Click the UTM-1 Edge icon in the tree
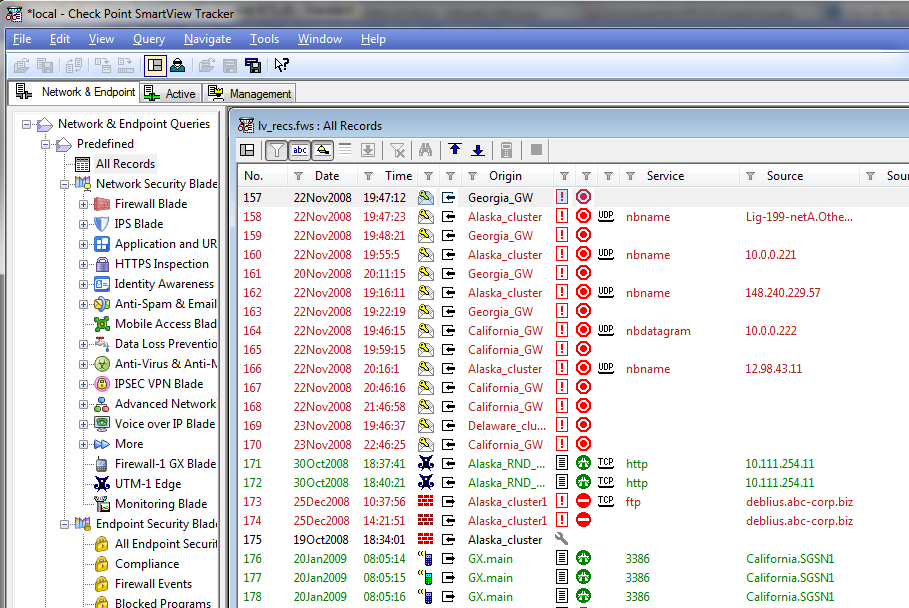This screenshot has height=608, width=909. pyautogui.click(x=102, y=484)
